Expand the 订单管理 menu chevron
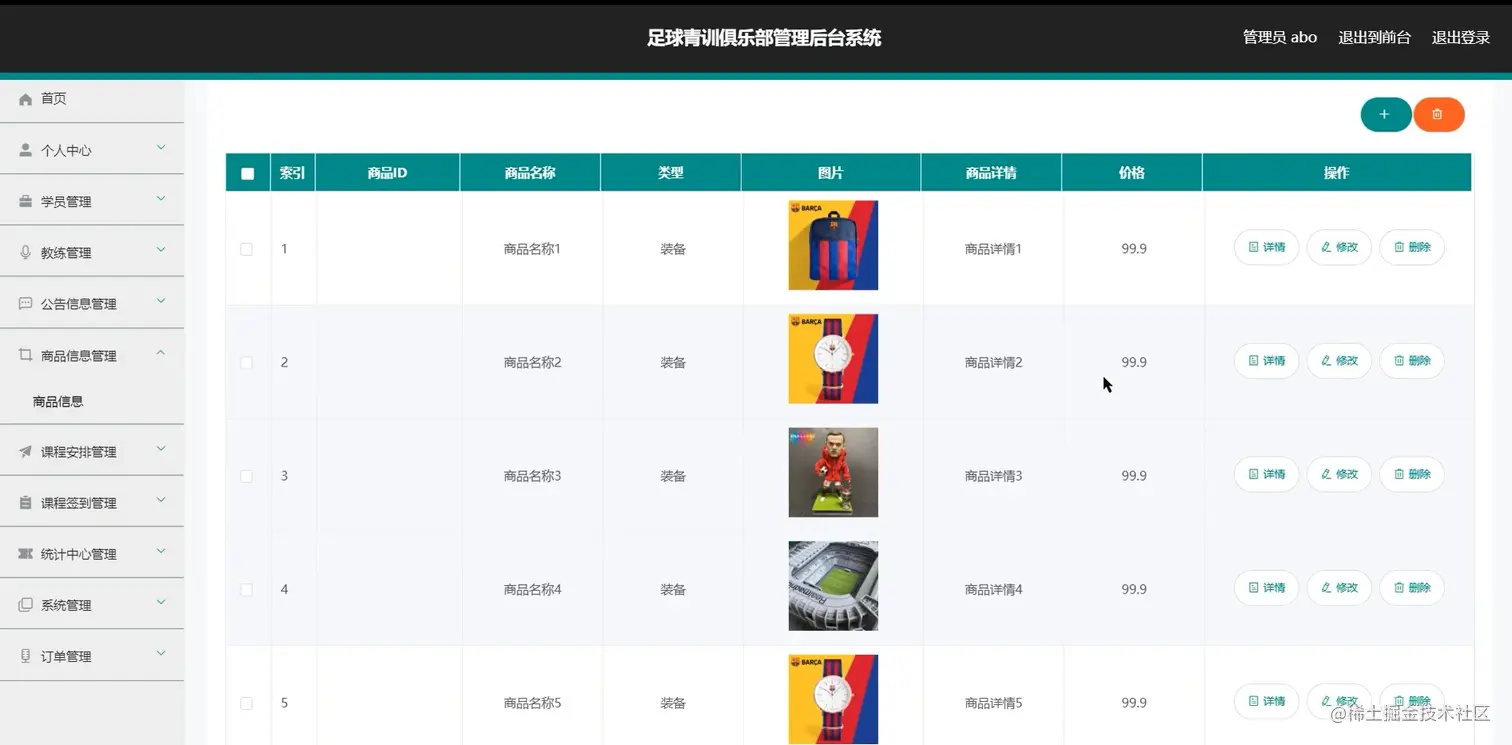The height and width of the screenshot is (745, 1512). 161,654
